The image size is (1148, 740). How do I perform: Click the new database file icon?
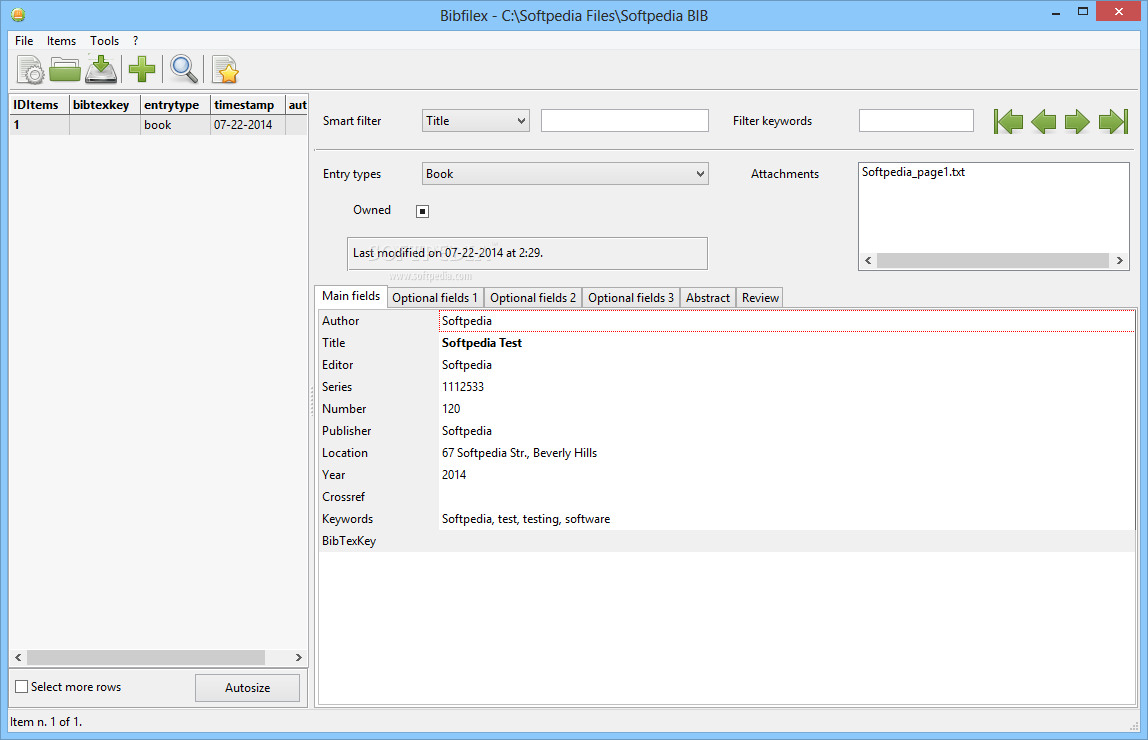[x=30, y=70]
